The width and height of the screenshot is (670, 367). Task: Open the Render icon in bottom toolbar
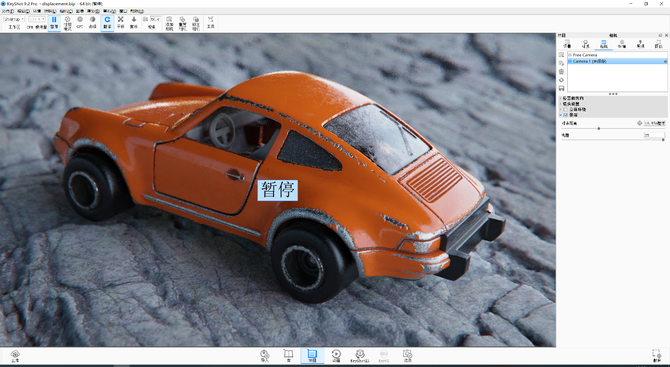(x=407, y=355)
